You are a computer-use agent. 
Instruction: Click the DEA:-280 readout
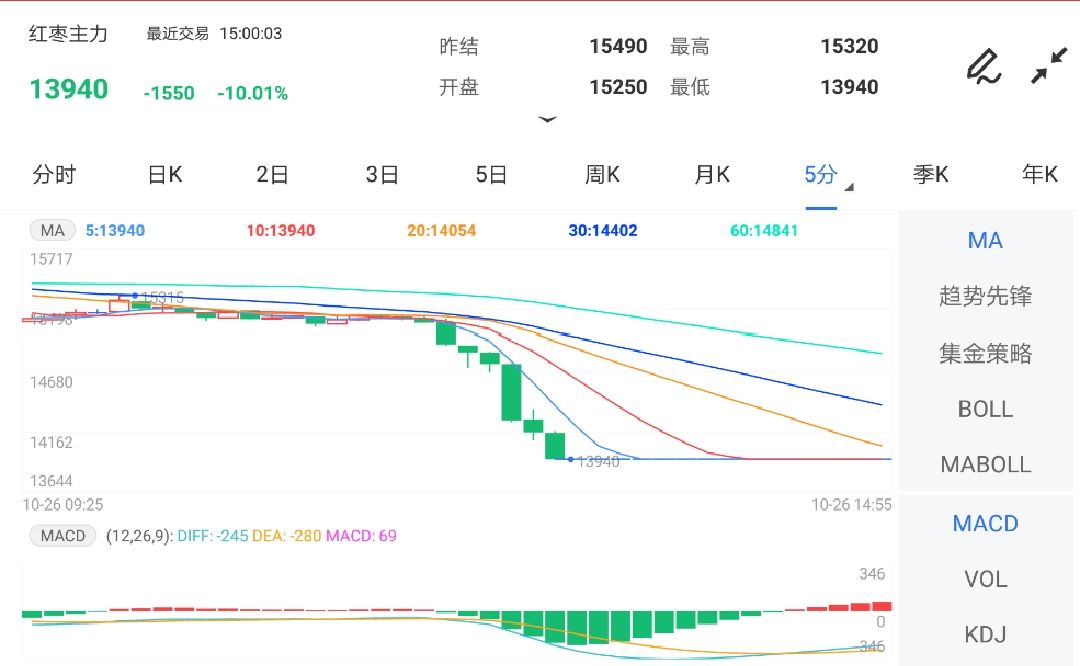287,536
